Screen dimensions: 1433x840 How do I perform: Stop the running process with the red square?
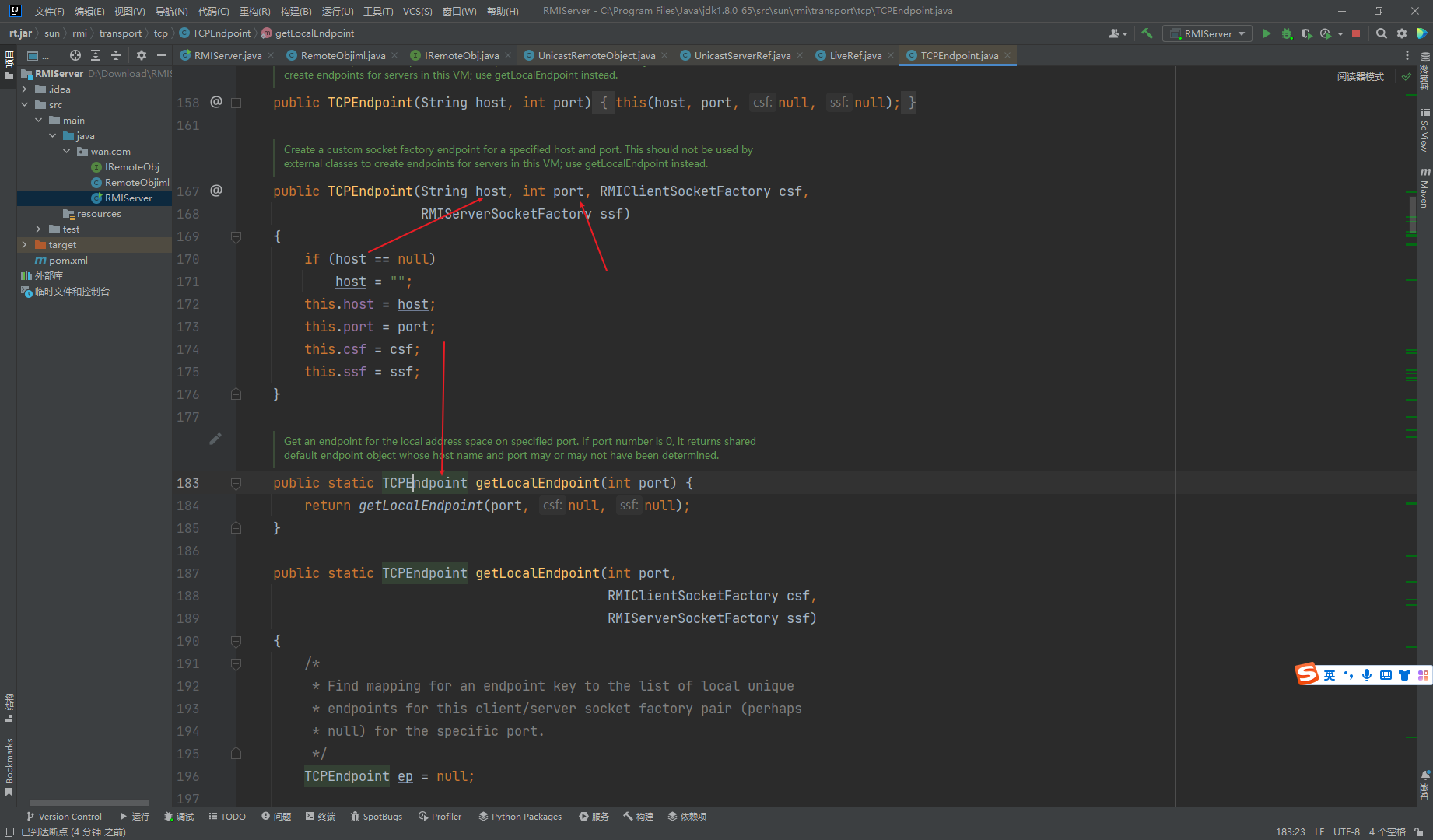1356,33
